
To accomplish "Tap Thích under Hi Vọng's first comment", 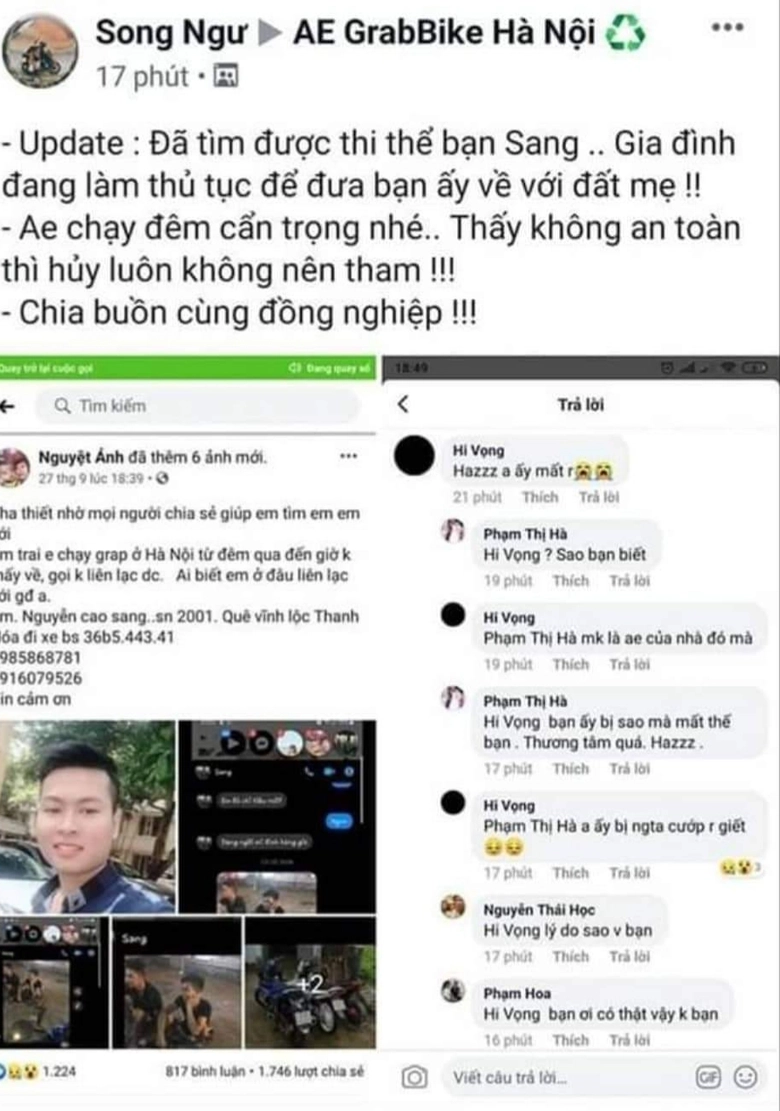I will pos(540,497).
